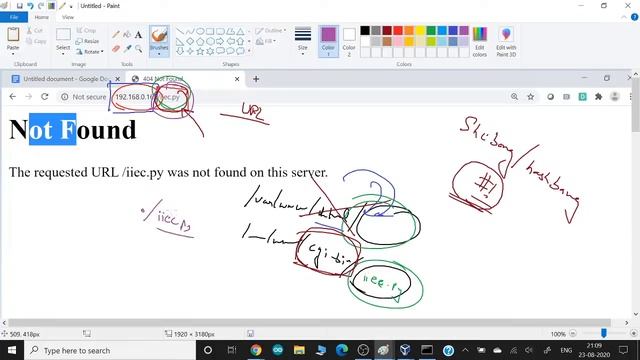Screen dimensions: 640x360
Task: Click Edit with Paint 3D
Action: (x=506, y=41)
